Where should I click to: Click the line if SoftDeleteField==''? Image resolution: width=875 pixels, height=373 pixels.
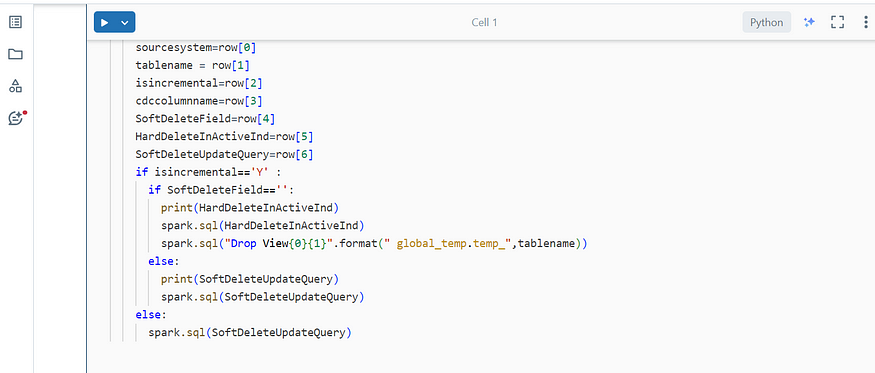(220, 190)
